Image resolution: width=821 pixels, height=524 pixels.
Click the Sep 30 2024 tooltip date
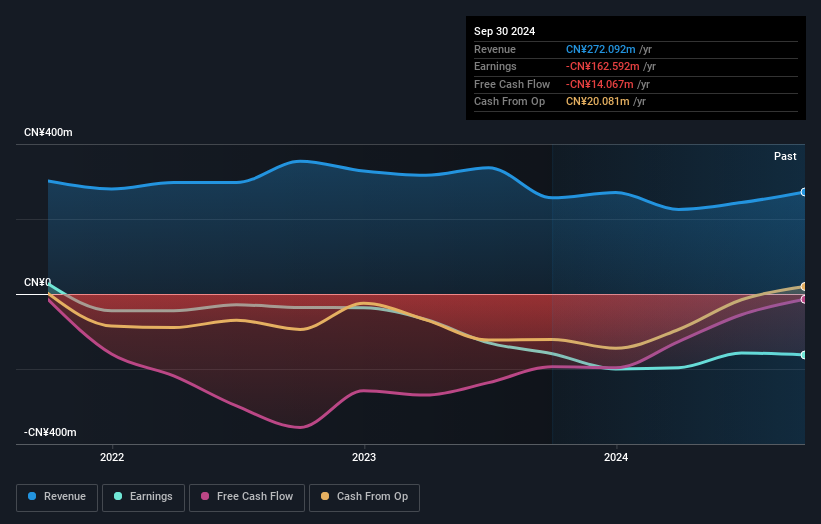click(x=504, y=31)
